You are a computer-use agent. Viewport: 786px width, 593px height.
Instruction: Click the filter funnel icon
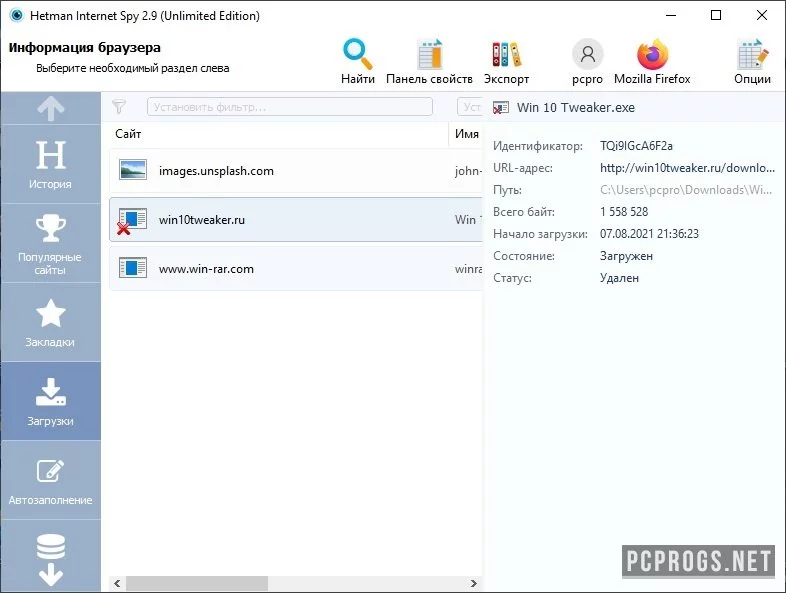(x=119, y=106)
